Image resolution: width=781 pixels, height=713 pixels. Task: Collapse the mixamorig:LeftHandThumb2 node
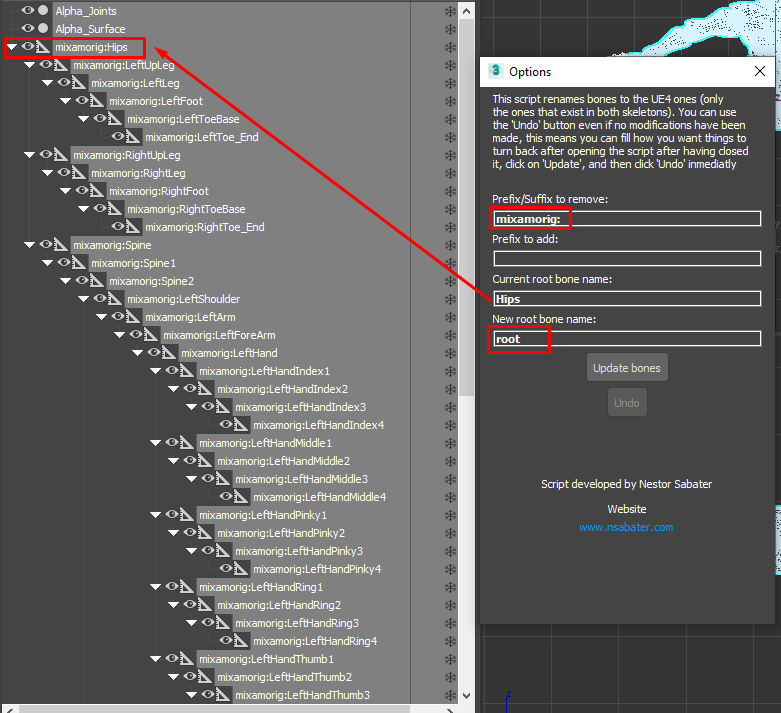click(173, 677)
